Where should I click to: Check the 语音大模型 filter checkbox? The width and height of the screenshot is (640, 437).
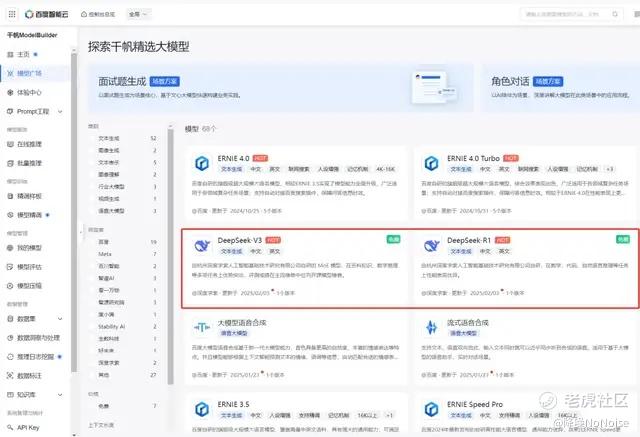click(93, 211)
